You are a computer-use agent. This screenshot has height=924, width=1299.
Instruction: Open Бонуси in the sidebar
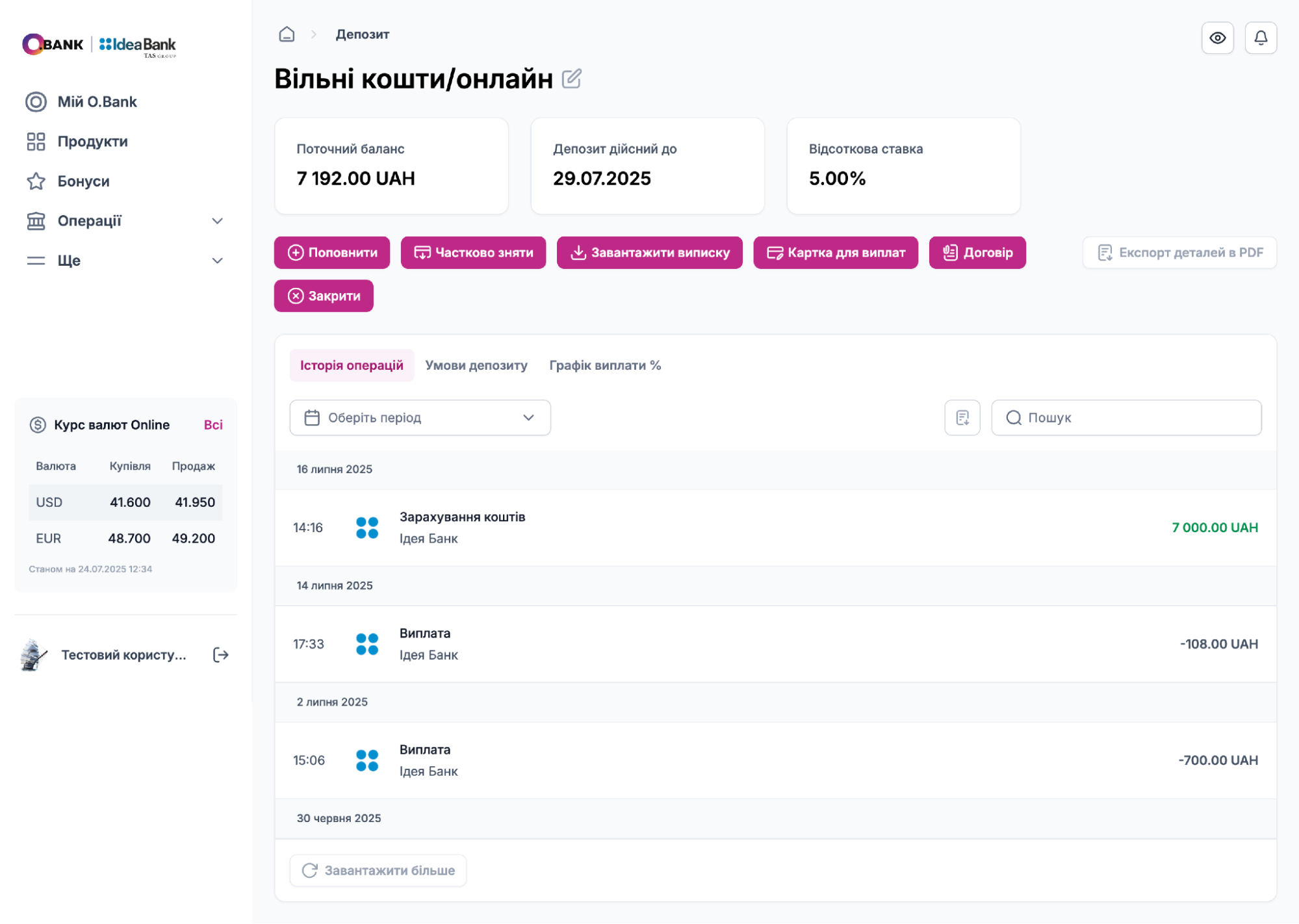pyautogui.click(x=83, y=181)
